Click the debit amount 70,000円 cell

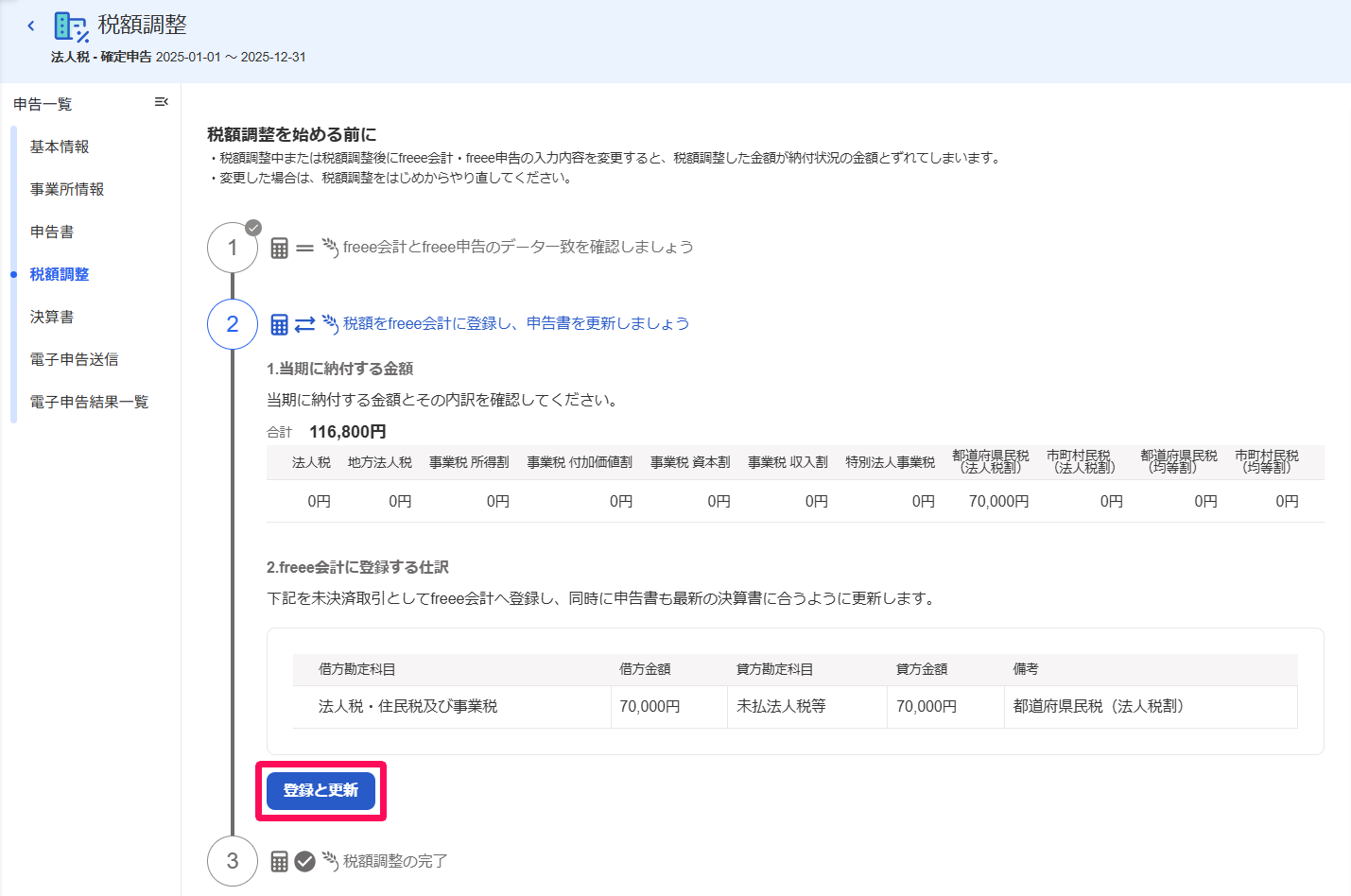pyautogui.click(x=669, y=707)
